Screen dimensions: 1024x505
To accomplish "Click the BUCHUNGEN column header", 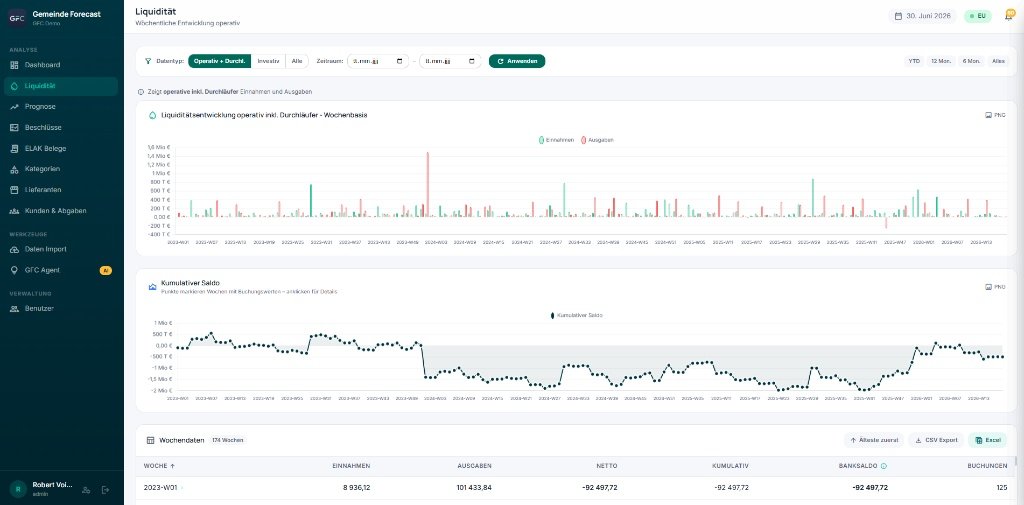I will coord(987,466).
